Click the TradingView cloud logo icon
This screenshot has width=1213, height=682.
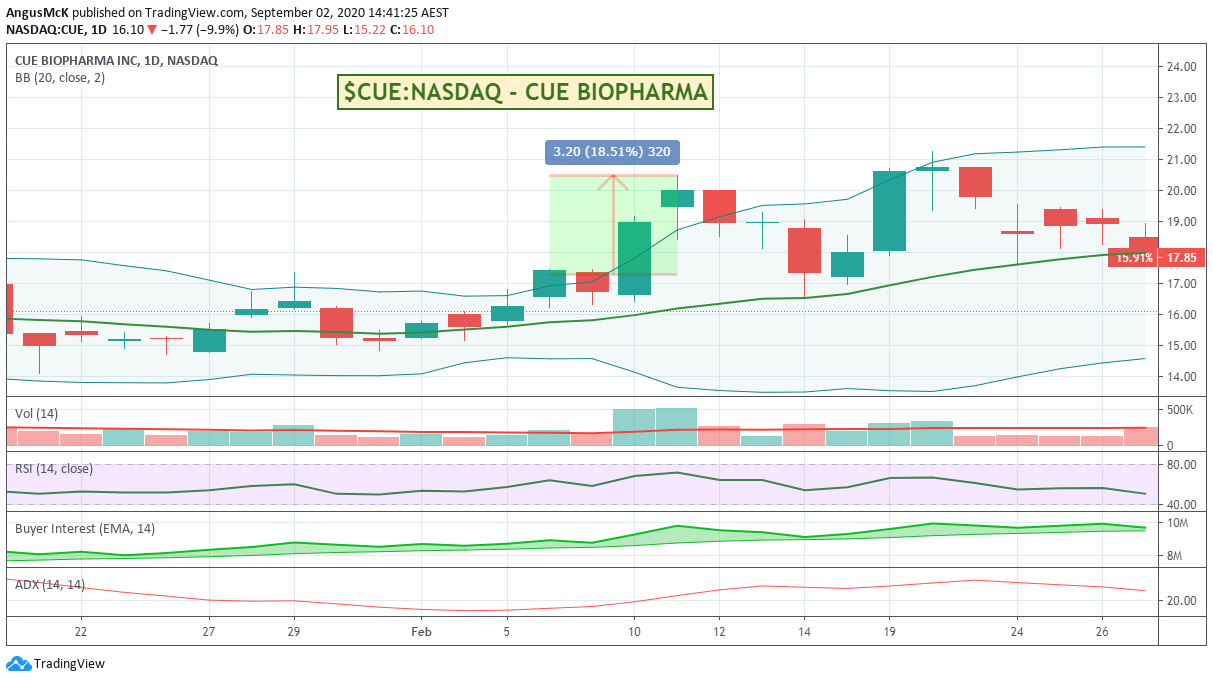(x=18, y=664)
